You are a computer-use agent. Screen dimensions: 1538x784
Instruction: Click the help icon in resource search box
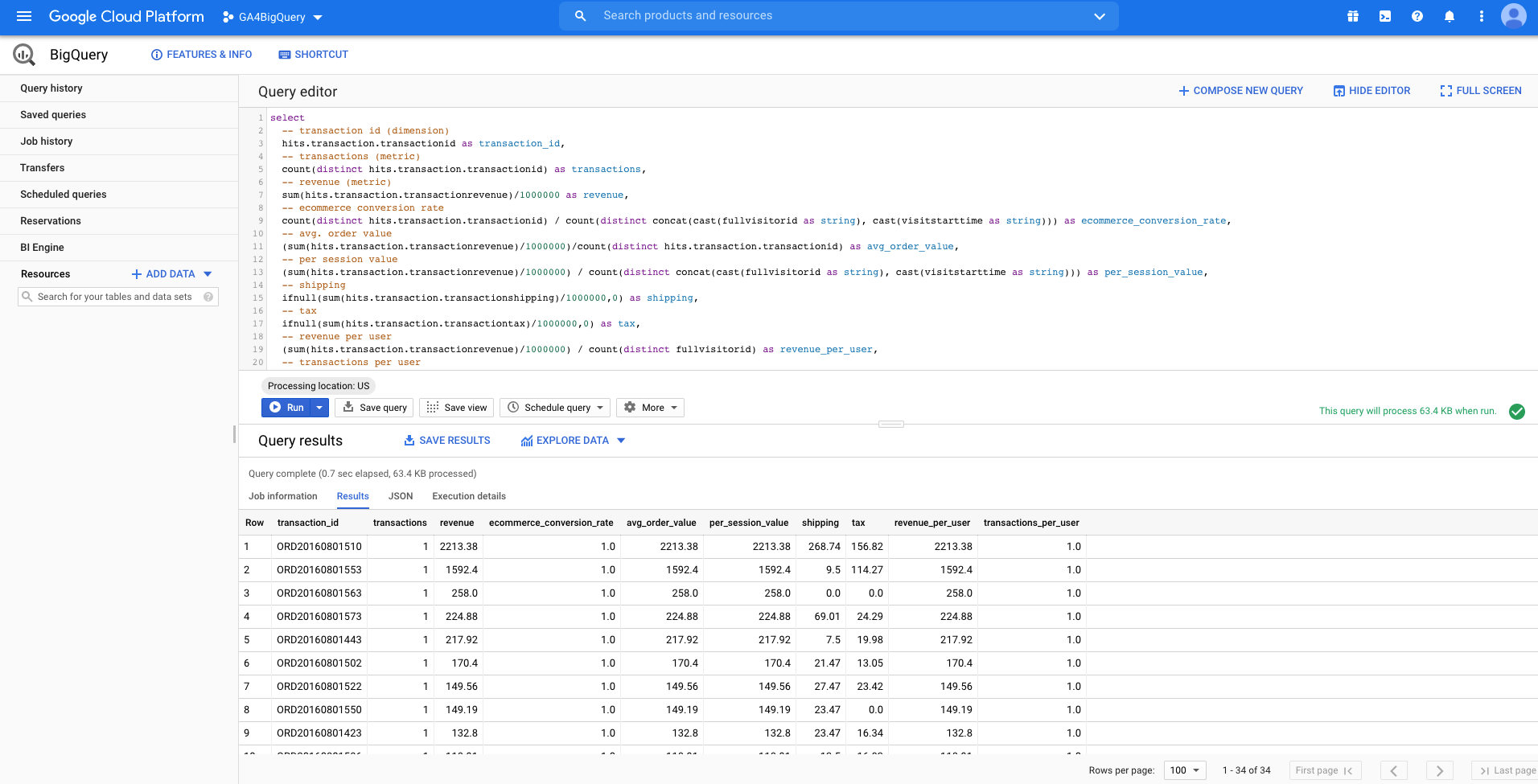pos(208,297)
